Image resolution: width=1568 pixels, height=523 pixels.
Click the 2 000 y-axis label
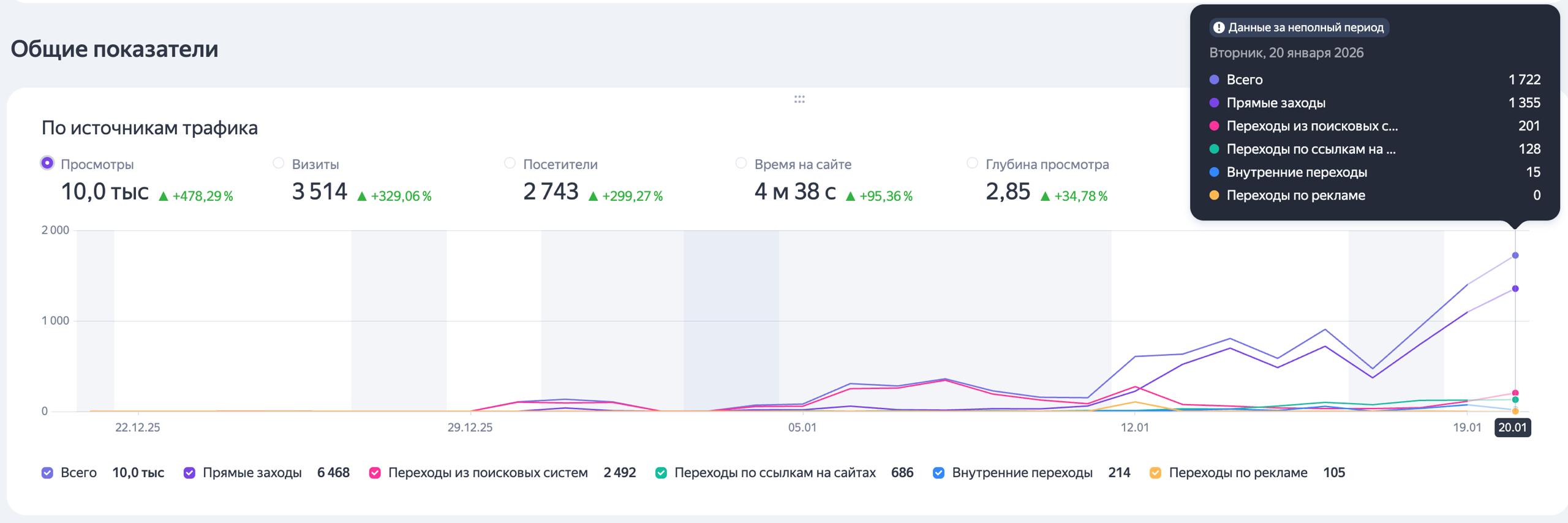click(55, 230)
